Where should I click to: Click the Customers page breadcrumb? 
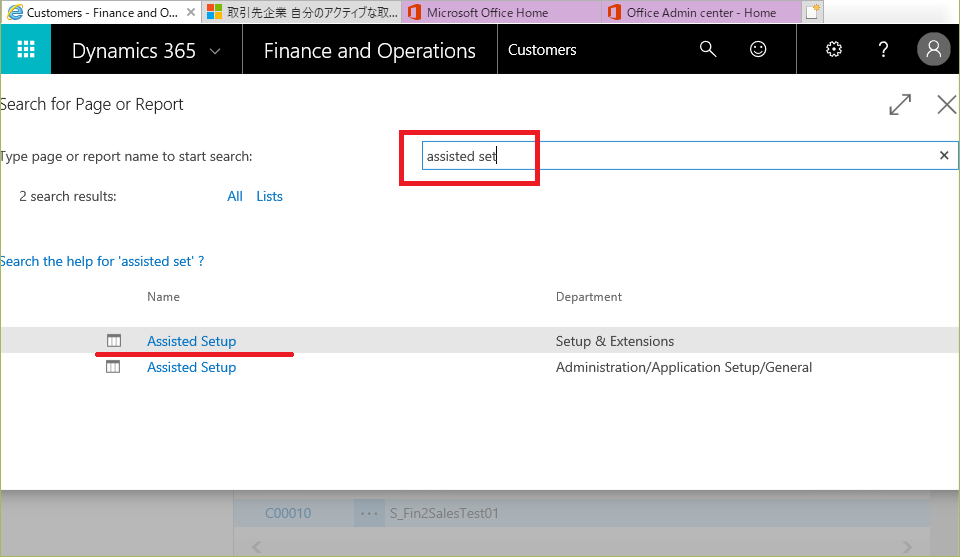[x=542, y=50]
